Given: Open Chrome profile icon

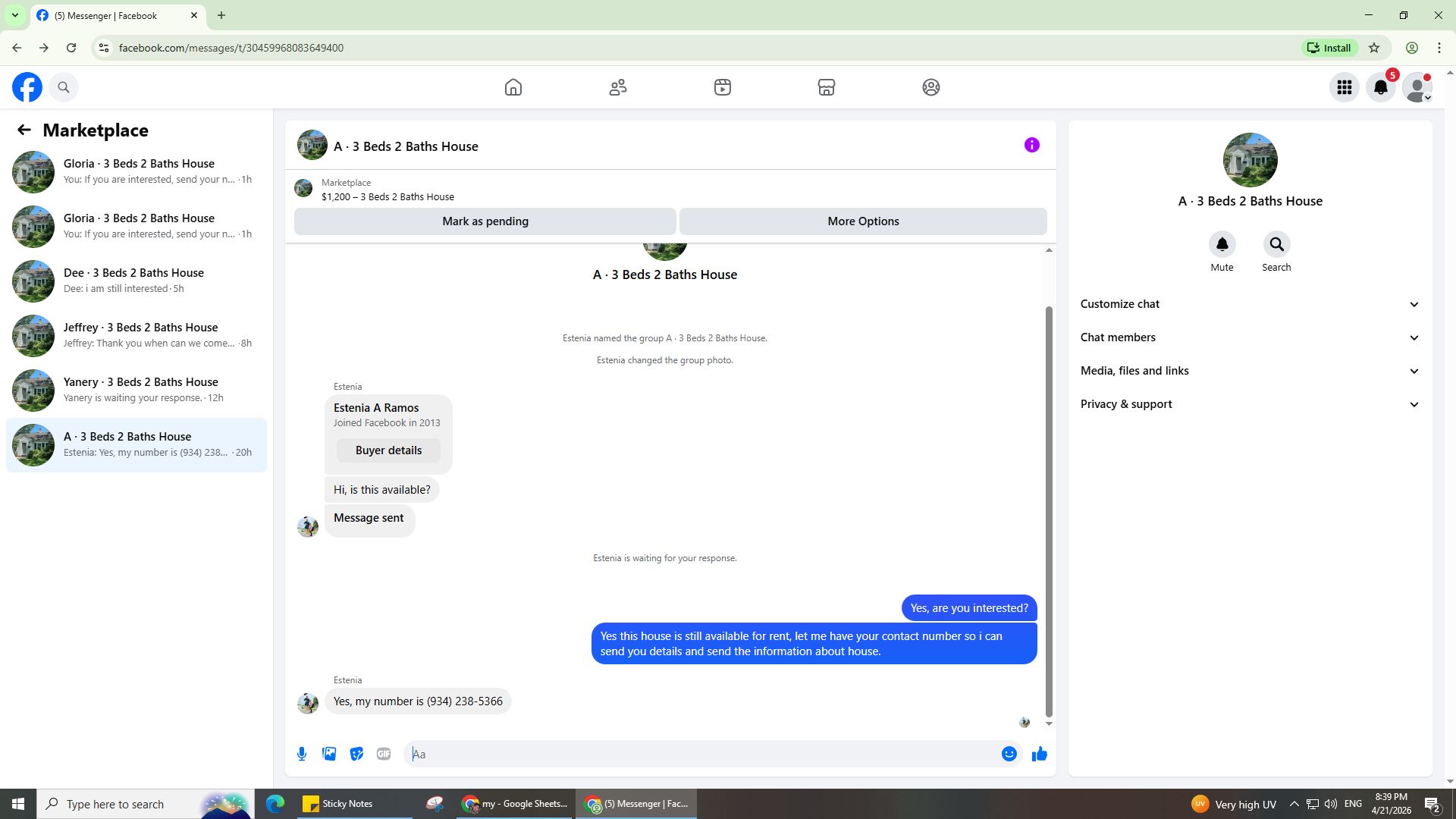Looking at the screenshot, I should [1412, 48].
